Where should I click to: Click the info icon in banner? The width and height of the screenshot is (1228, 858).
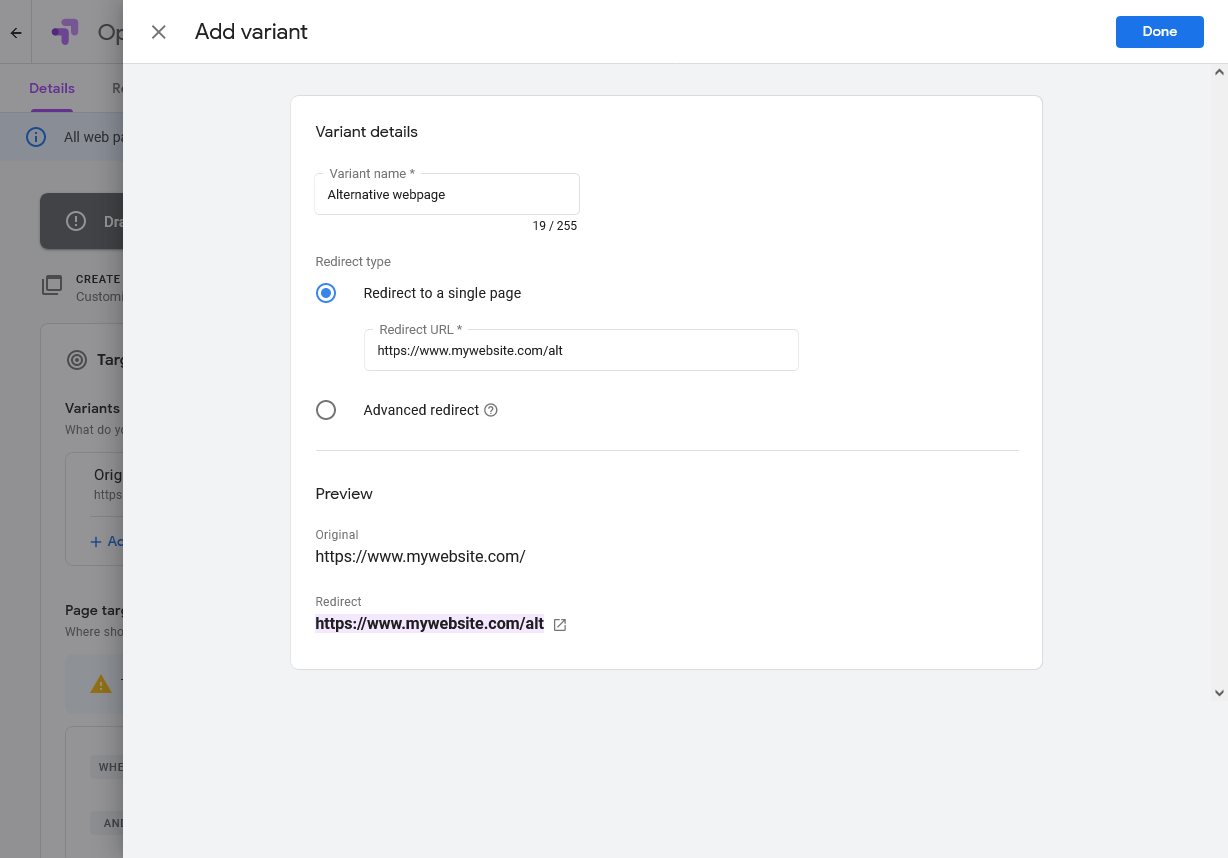point(36,137)
